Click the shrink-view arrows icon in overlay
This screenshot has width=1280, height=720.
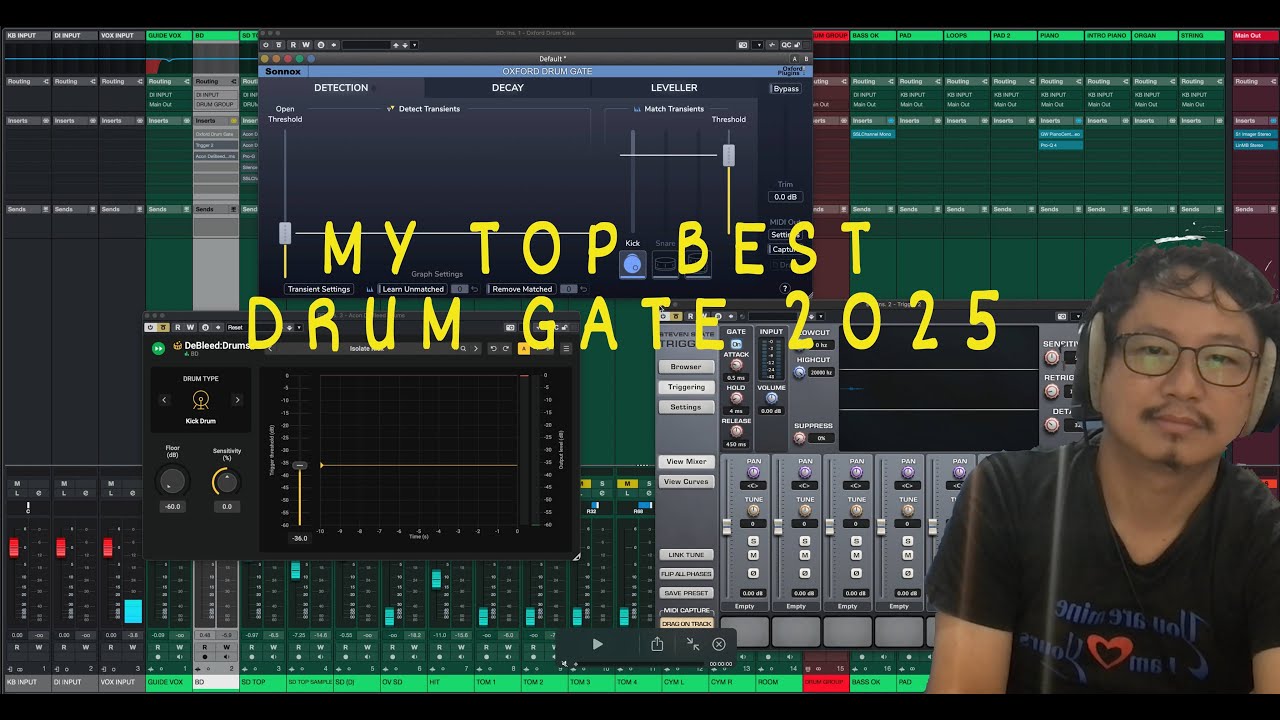pos(693,644)
